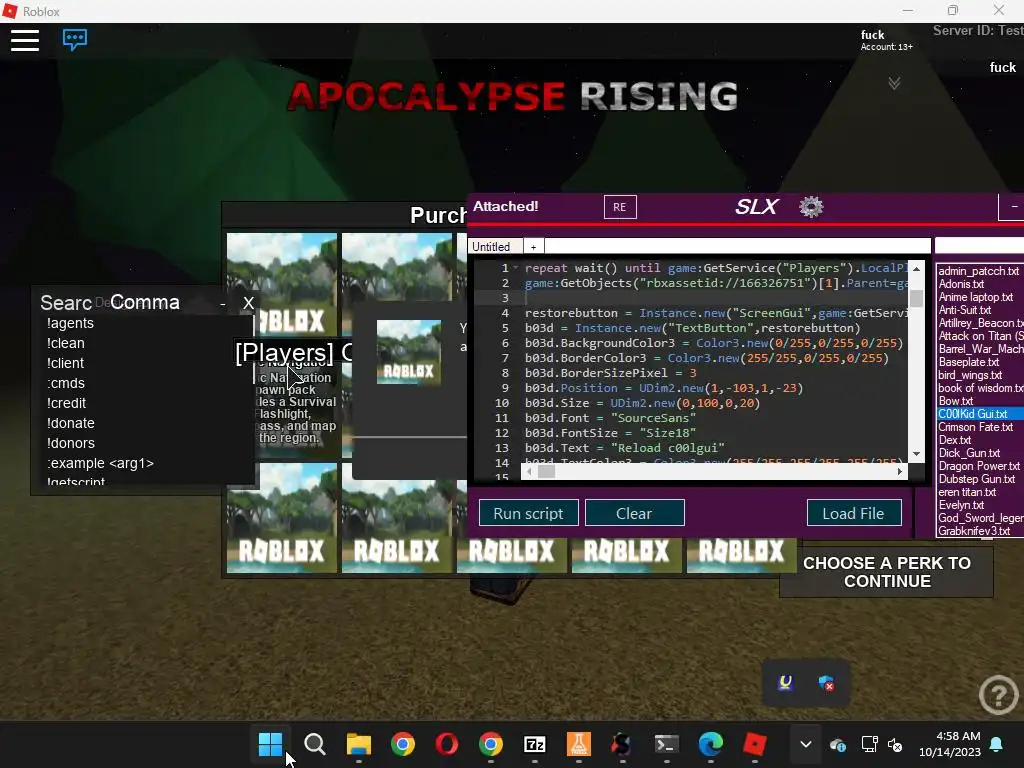Click the !agents command

[71, 323]
